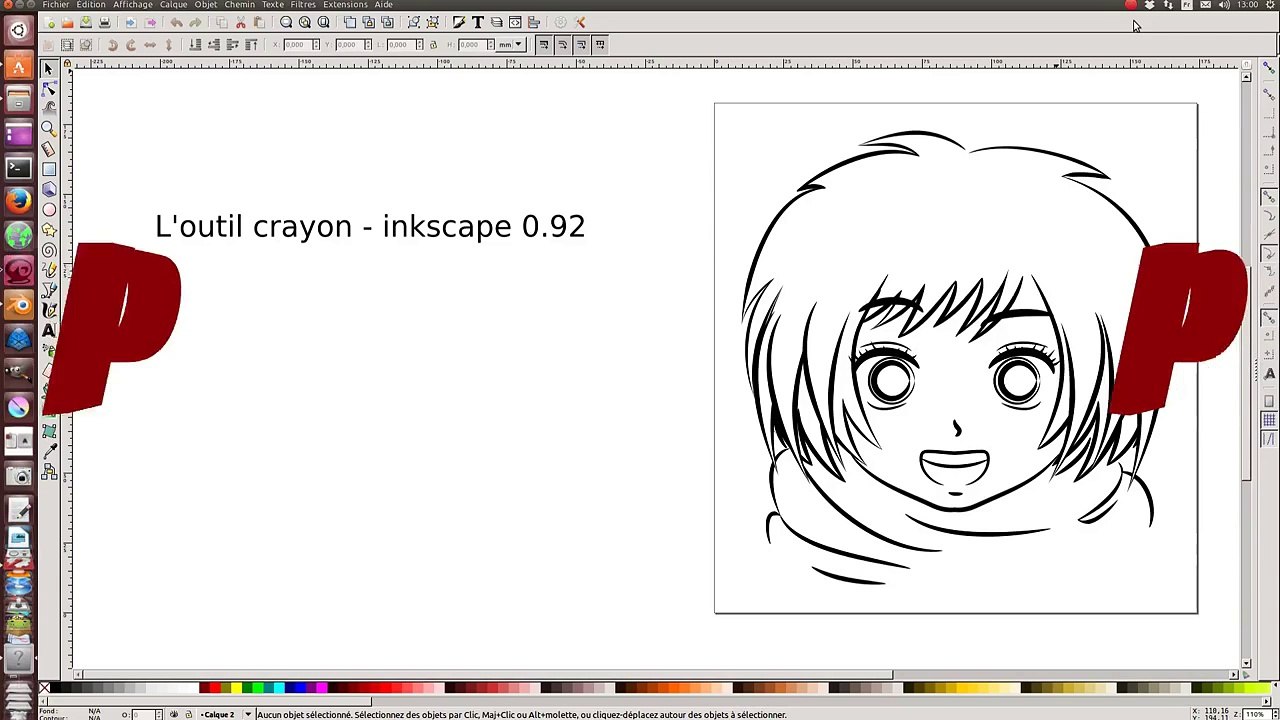Toggle move gradients with objects option
The width and height of the screenshot is (1280, 720).
tap(581, 44)
